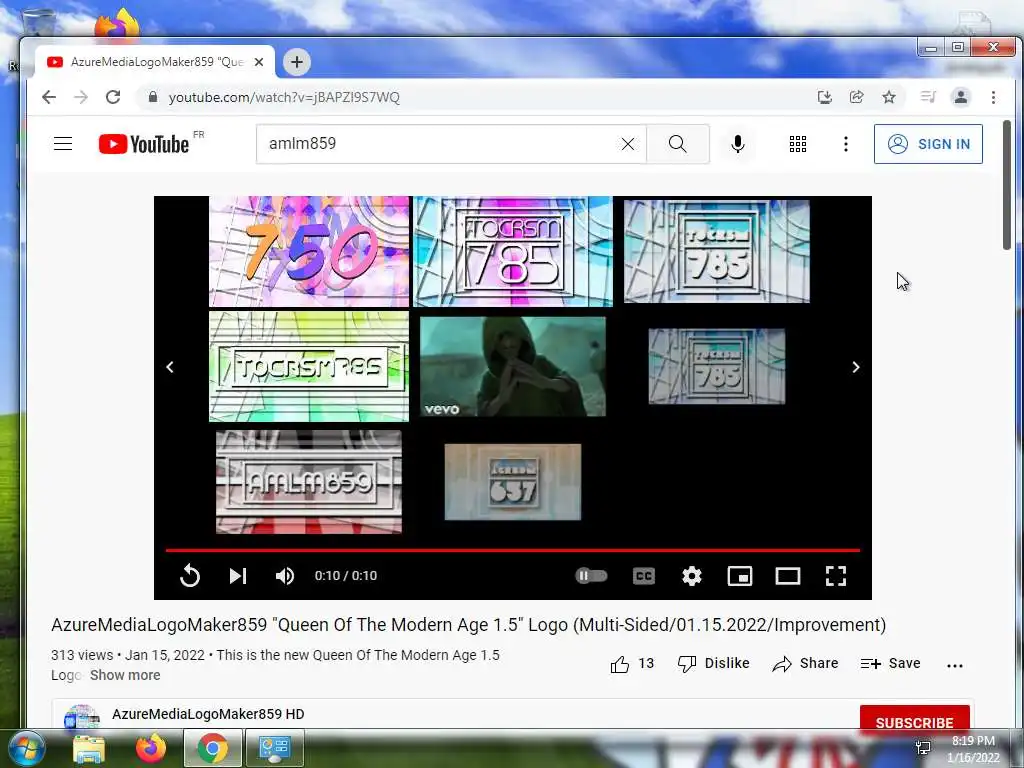
Task: Click the Dislike button
Action: 713,664
